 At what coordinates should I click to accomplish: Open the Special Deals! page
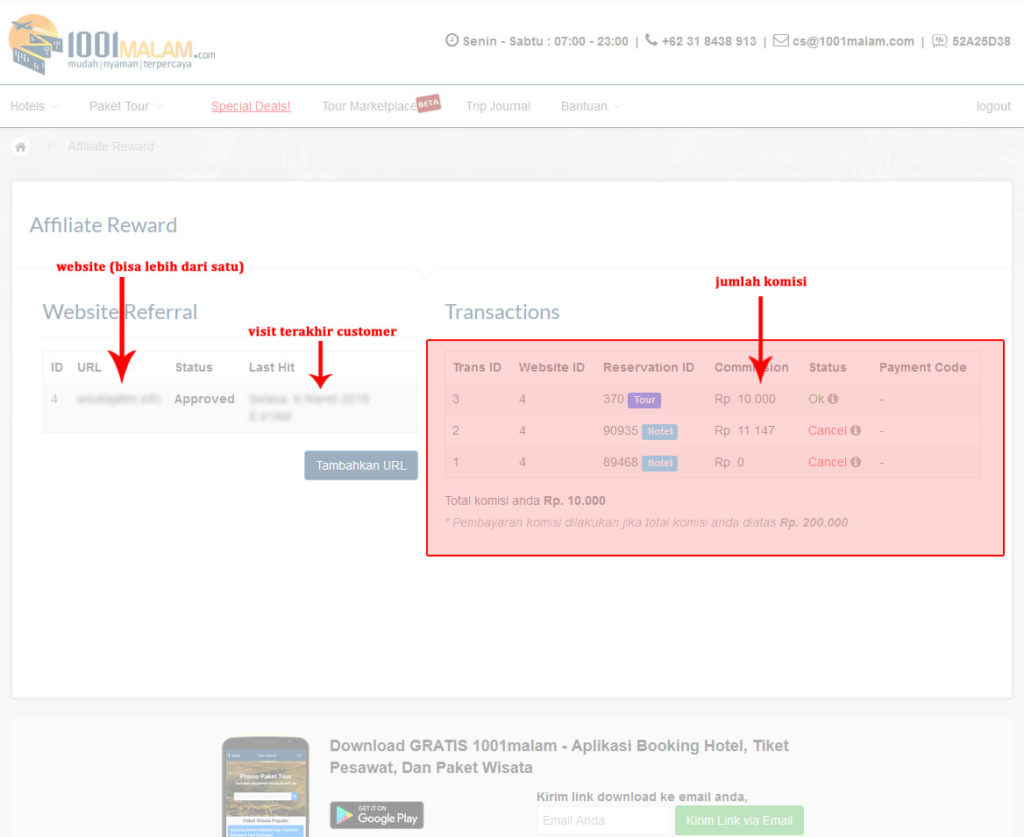[x=250, y=106]
